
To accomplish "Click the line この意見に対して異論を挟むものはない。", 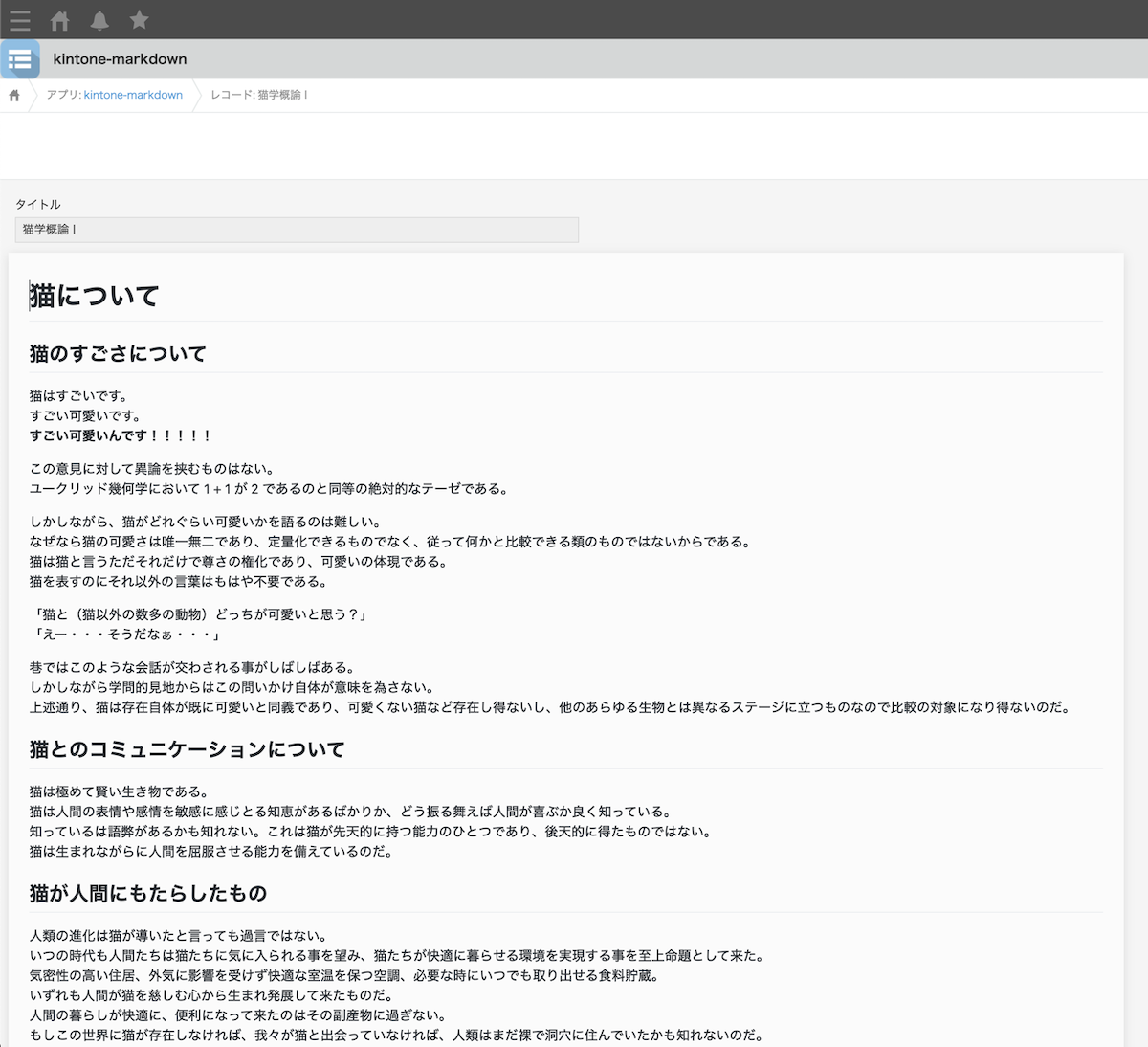I will tap(153, 469).
